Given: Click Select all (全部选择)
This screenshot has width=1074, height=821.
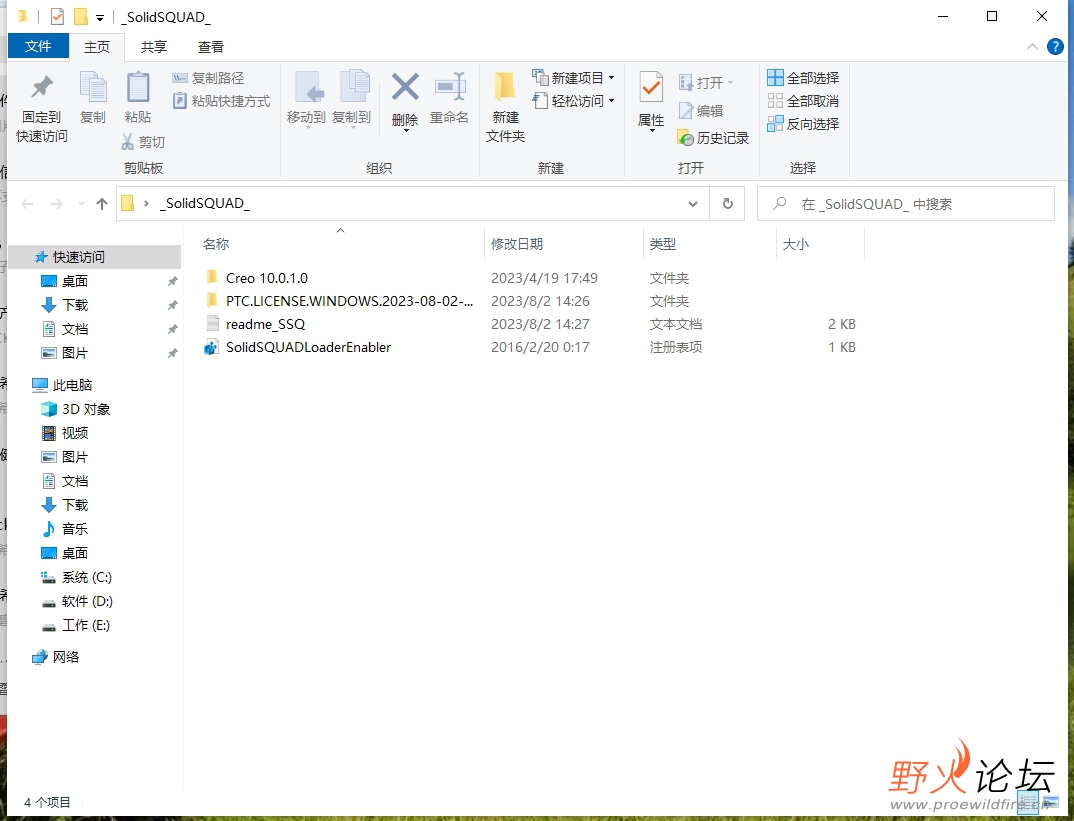Looking at the screenshot, I should (803, 78).
